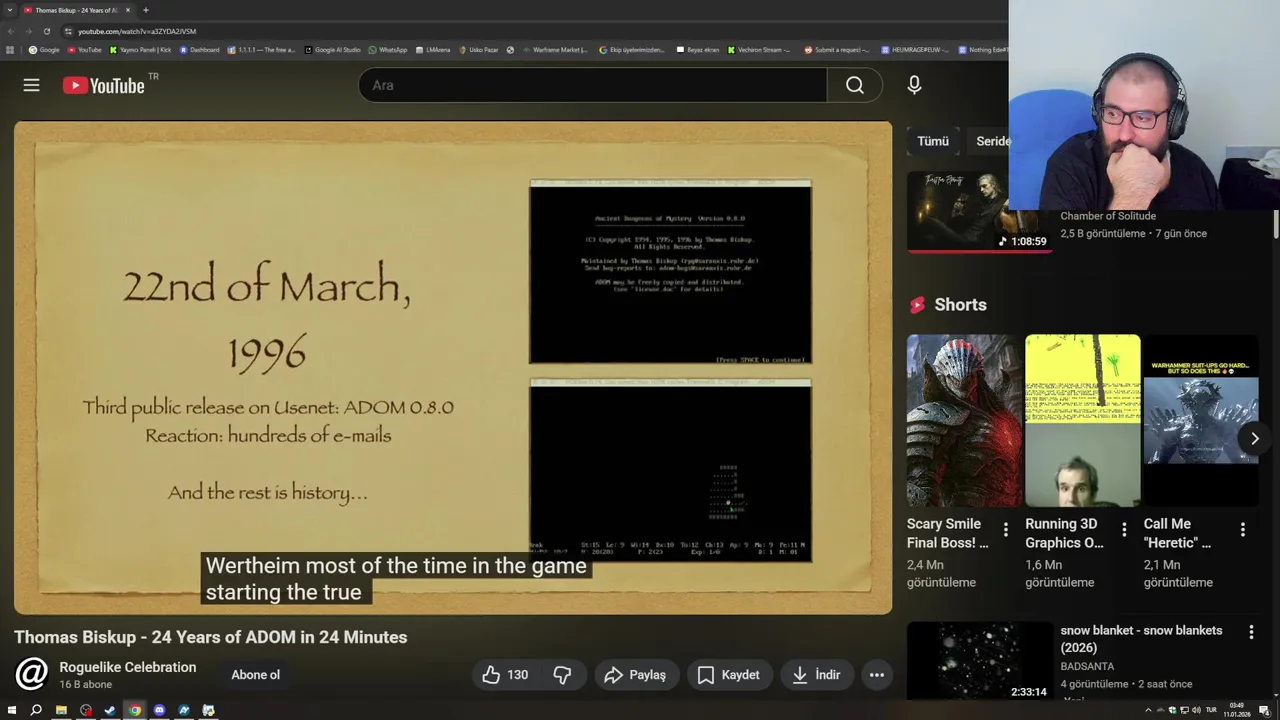1280x720 pixels.
Task: Open the Chrome apps grid icon
Action: (9, 49)
